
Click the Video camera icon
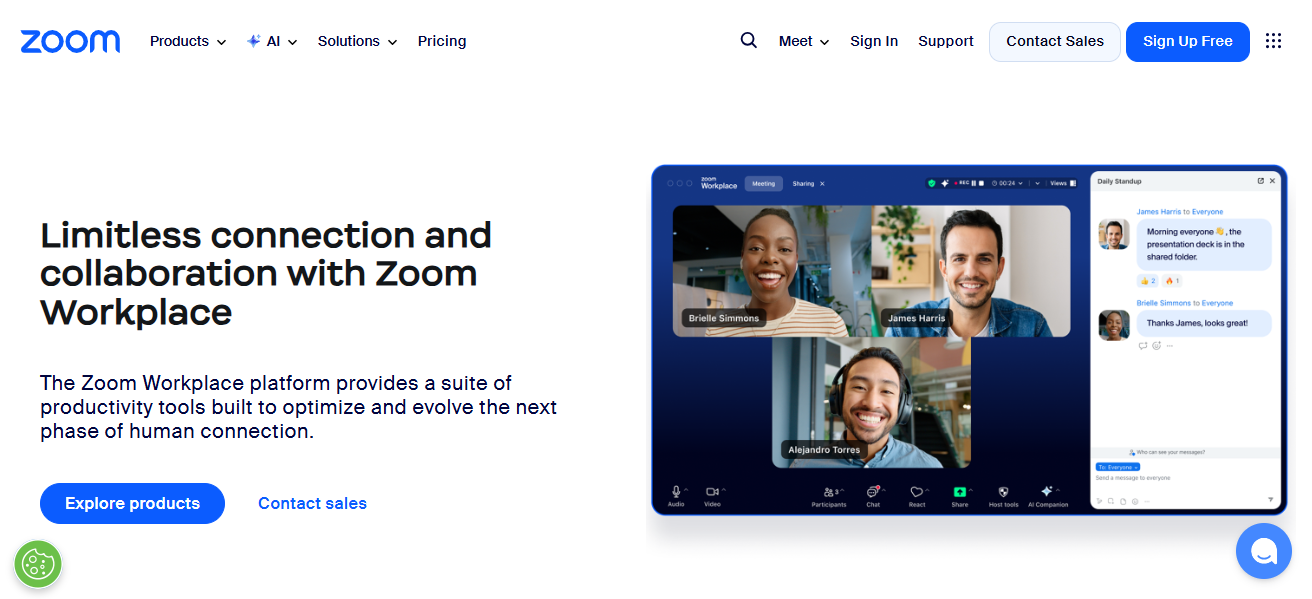coord(712,491)
